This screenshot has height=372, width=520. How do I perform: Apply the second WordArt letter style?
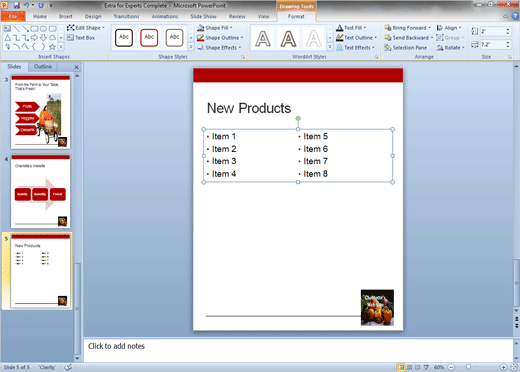(288, 38)
